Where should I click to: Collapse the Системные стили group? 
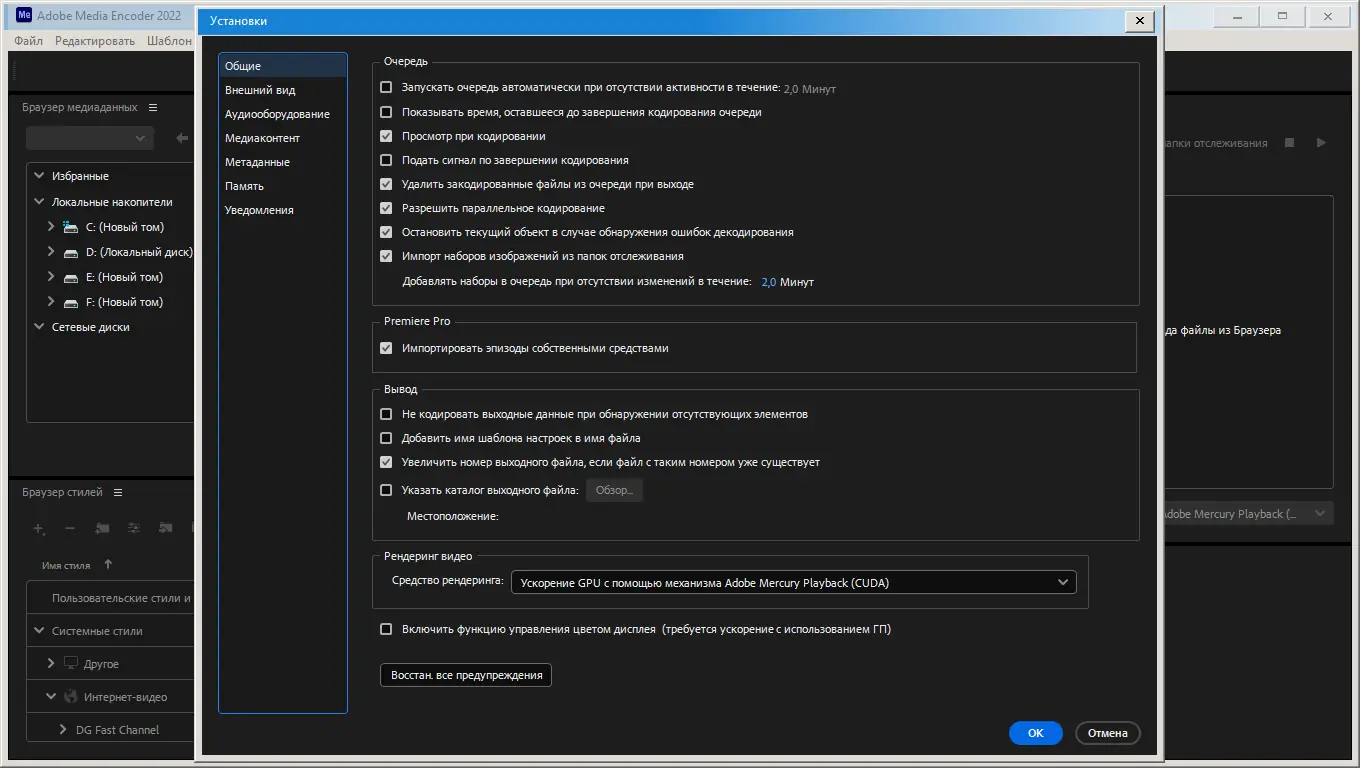click(x=40, y=631)
